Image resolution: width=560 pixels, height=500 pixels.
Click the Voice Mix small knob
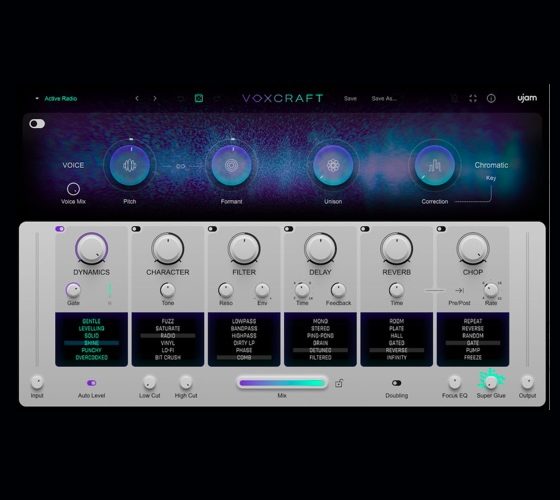[x=73, y=189]
